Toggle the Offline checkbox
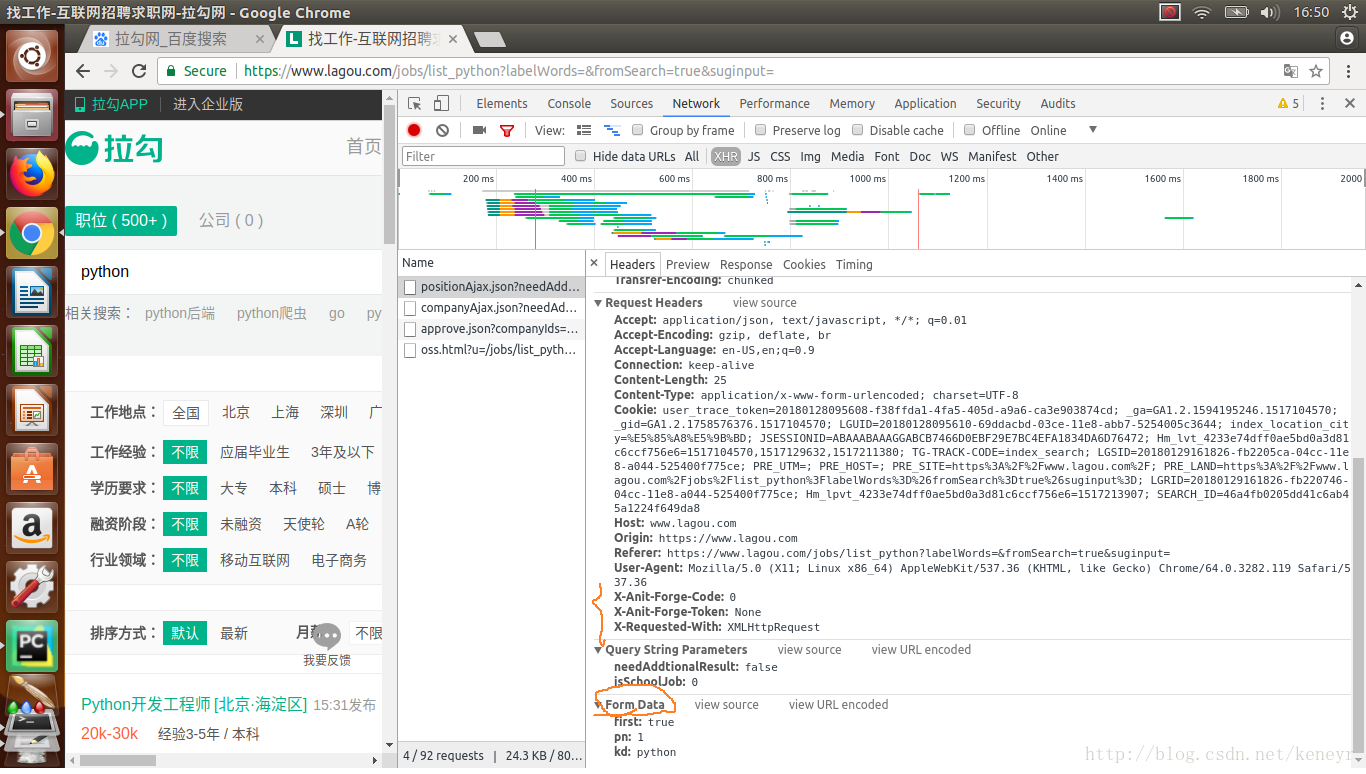 (x=969, y=130)
